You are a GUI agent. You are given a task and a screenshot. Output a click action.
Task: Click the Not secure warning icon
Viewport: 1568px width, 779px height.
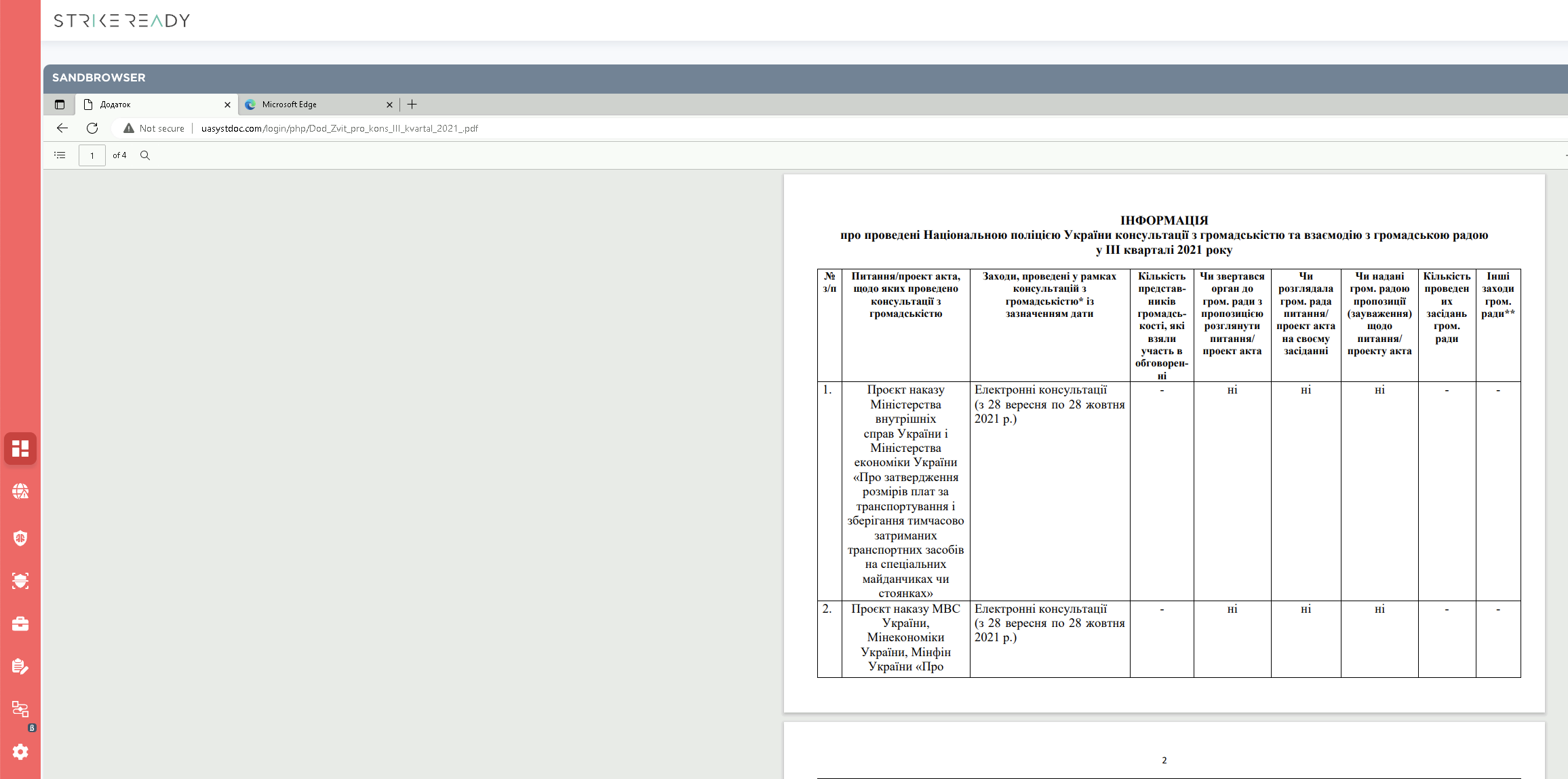click(128, 128)
